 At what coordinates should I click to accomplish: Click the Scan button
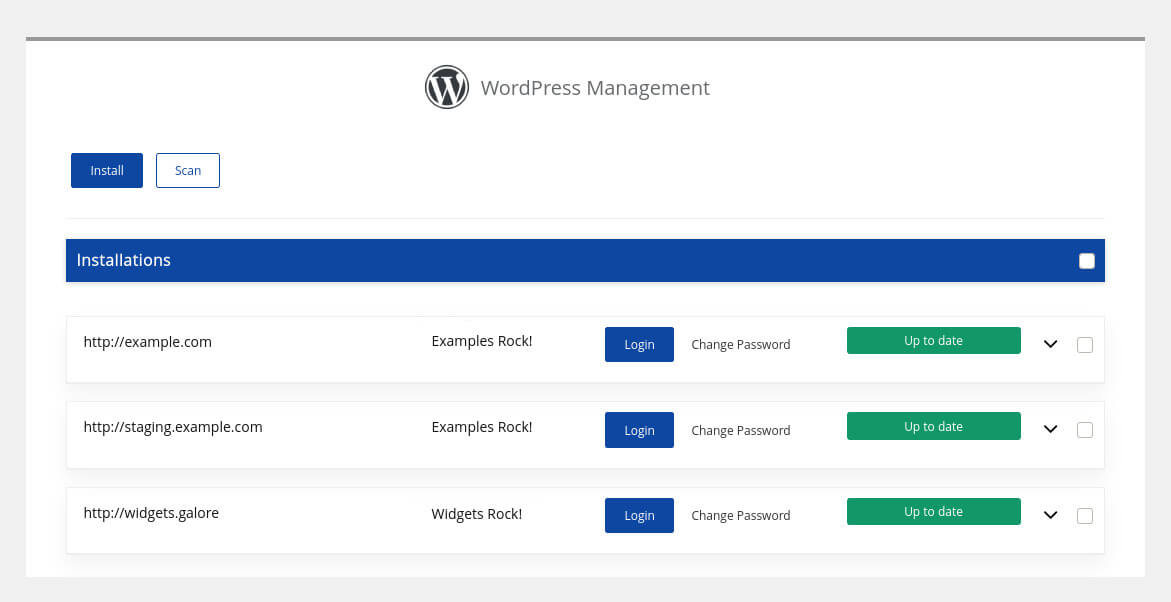pos(187,170)
